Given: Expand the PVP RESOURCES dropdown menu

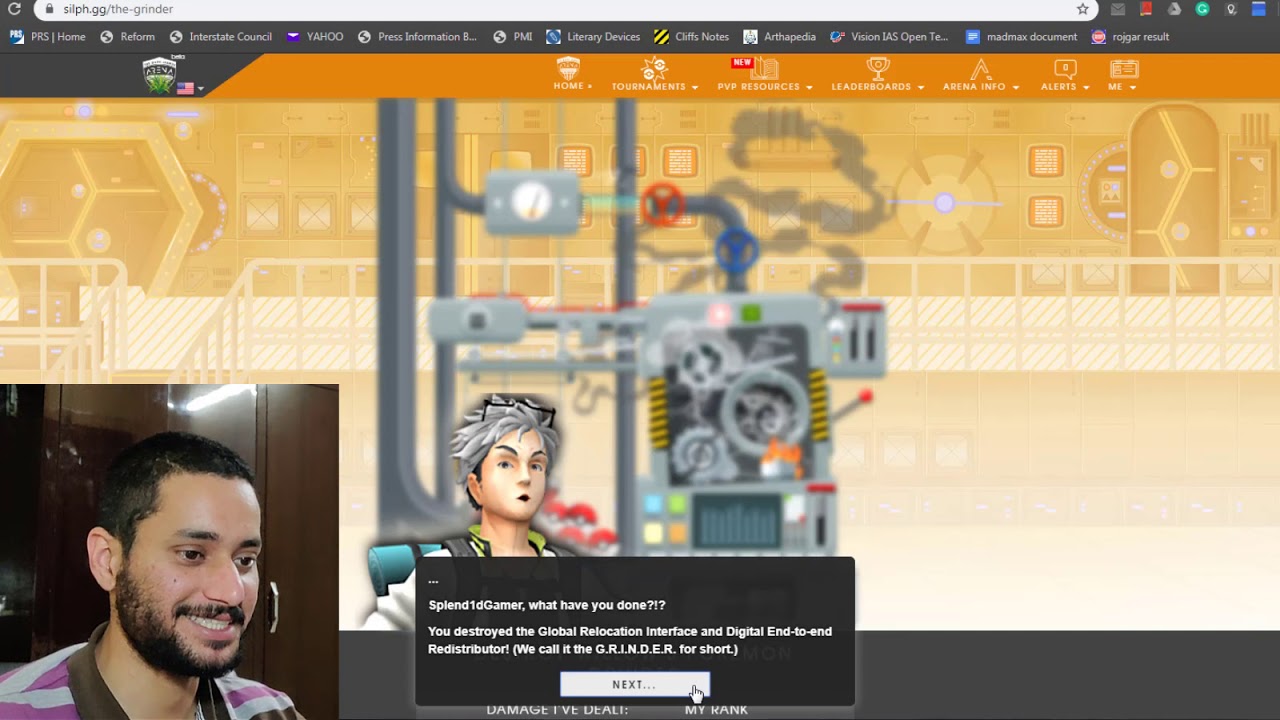Looking at the screenshot, I should coord(765,75).
